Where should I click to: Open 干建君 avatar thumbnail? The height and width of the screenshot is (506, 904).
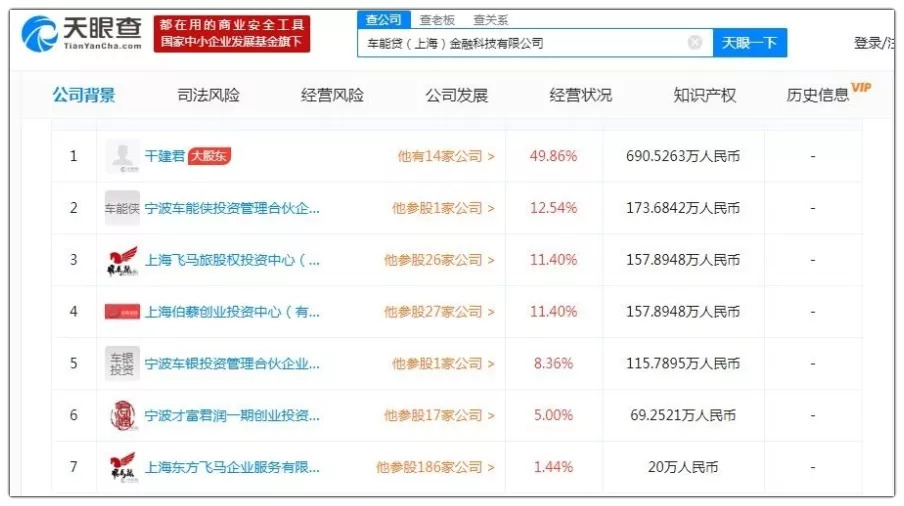pyautogui.click(x=122, y=156)
